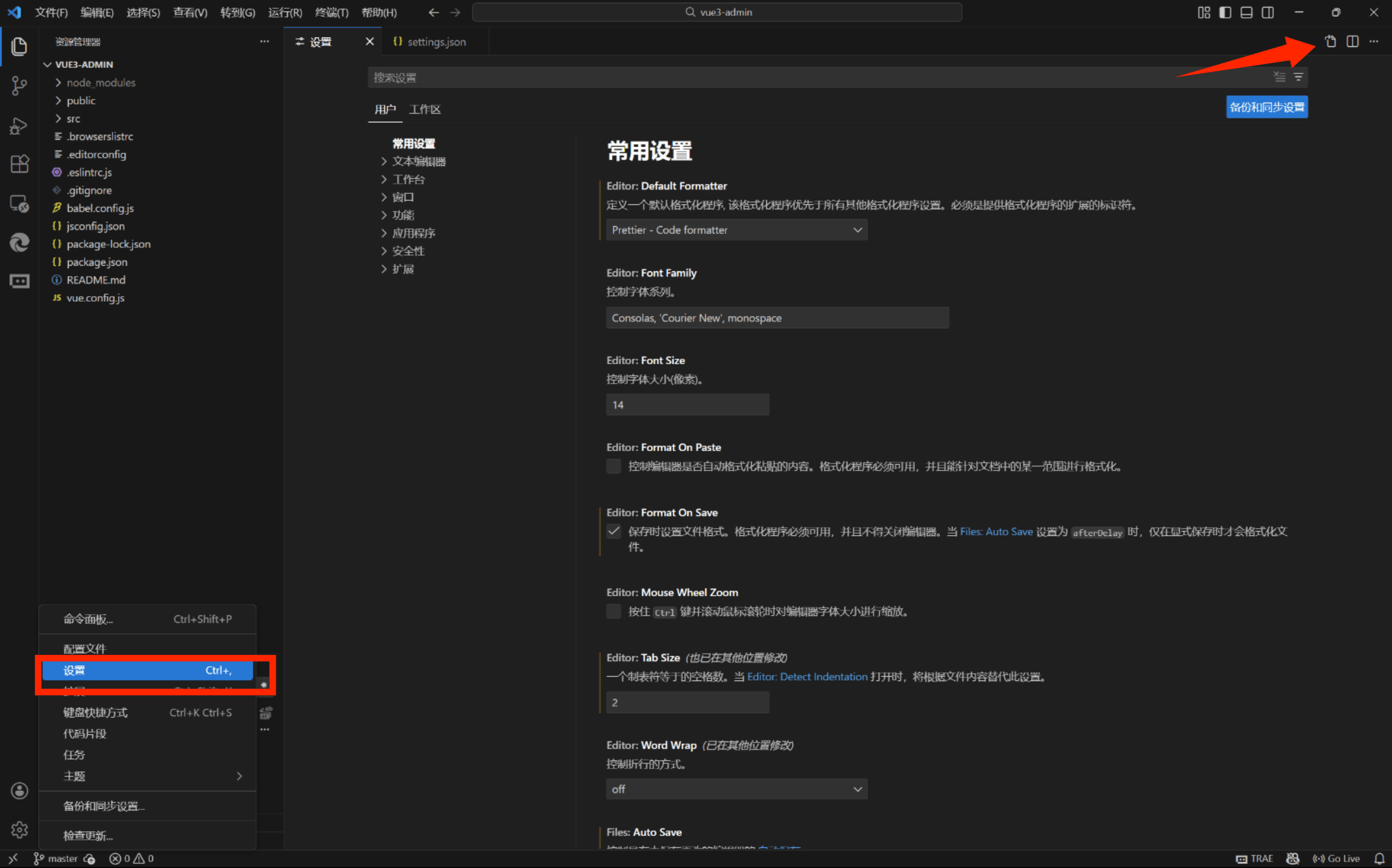Open the Accounts icon in activity bar

20,790
